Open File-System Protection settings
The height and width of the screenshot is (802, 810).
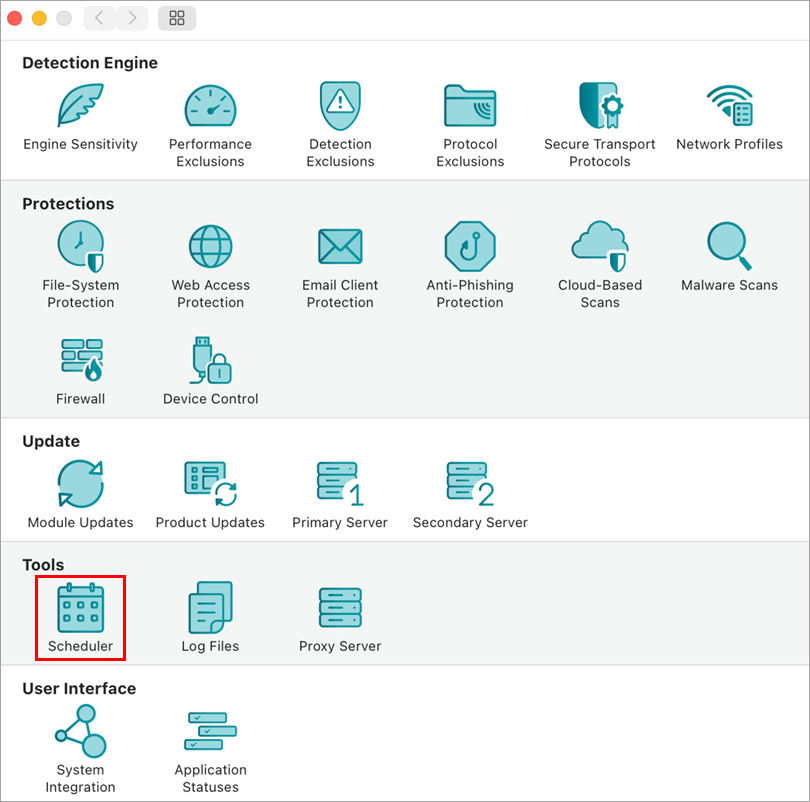[x=80, y=246]
